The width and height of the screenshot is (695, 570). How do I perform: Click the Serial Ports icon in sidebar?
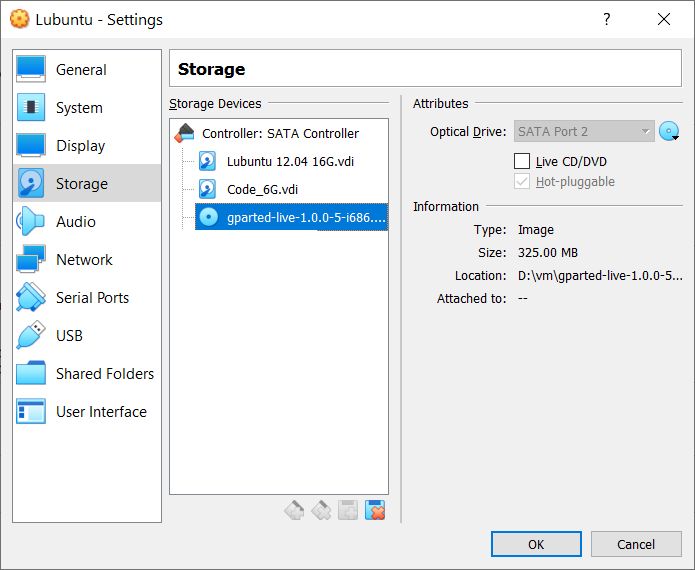[31, 297]
